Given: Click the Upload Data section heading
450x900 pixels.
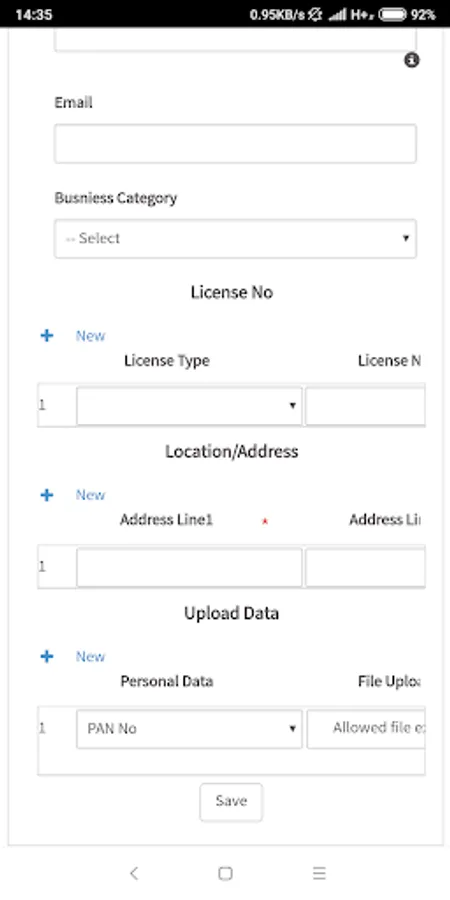Looking at the screenshot, I should pyautogui.click(x=231, y=613).
